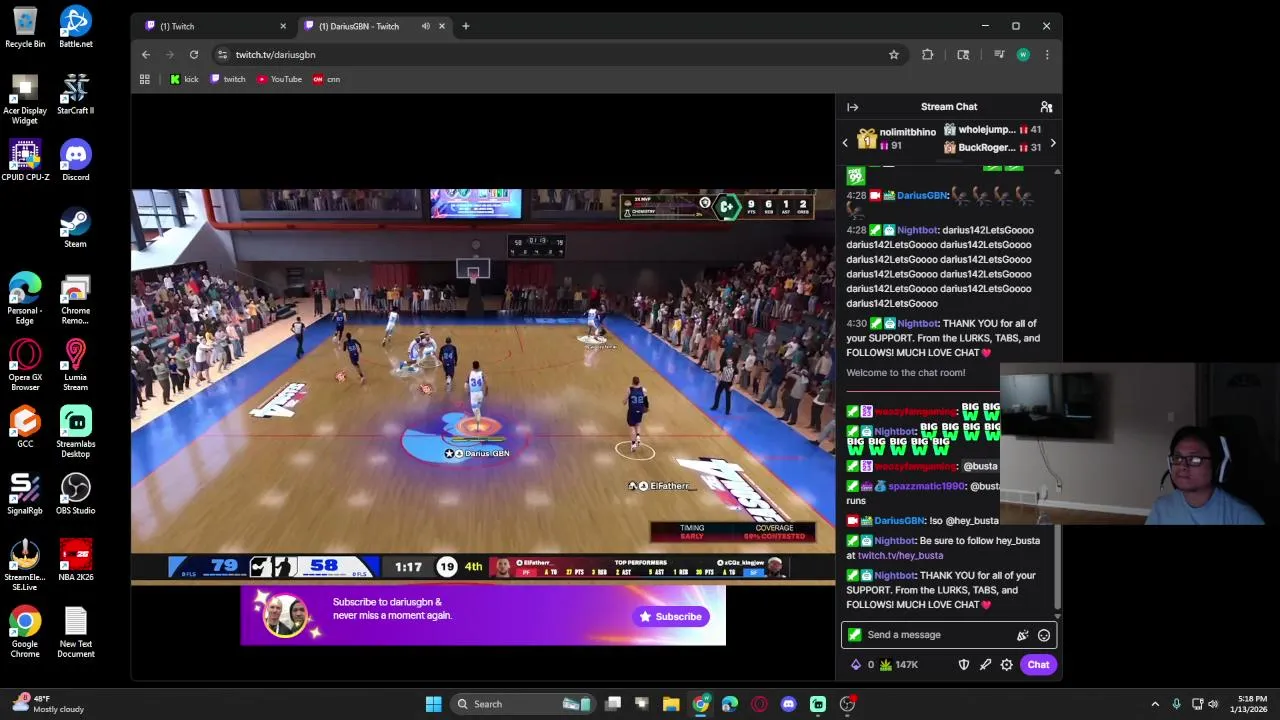Open the Acer Display Widget shortcut
This screenshot has width=1280, height=720.
[x=25, y=99]
